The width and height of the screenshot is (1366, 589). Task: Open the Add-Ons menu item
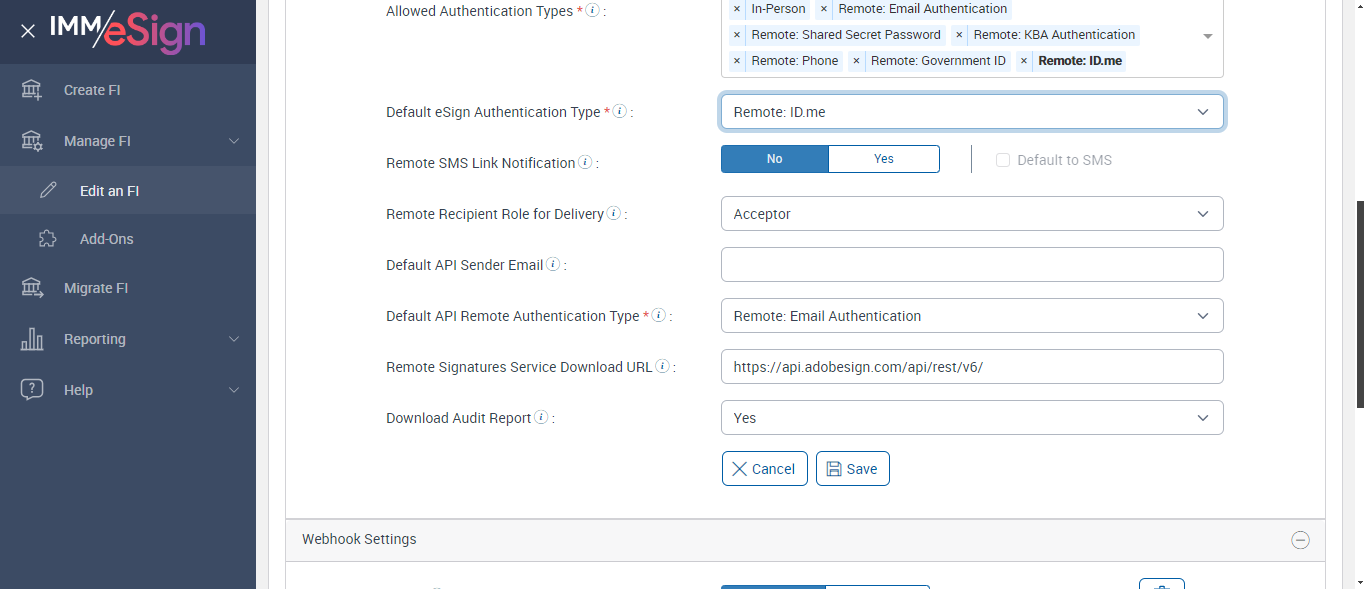point(106,239)
